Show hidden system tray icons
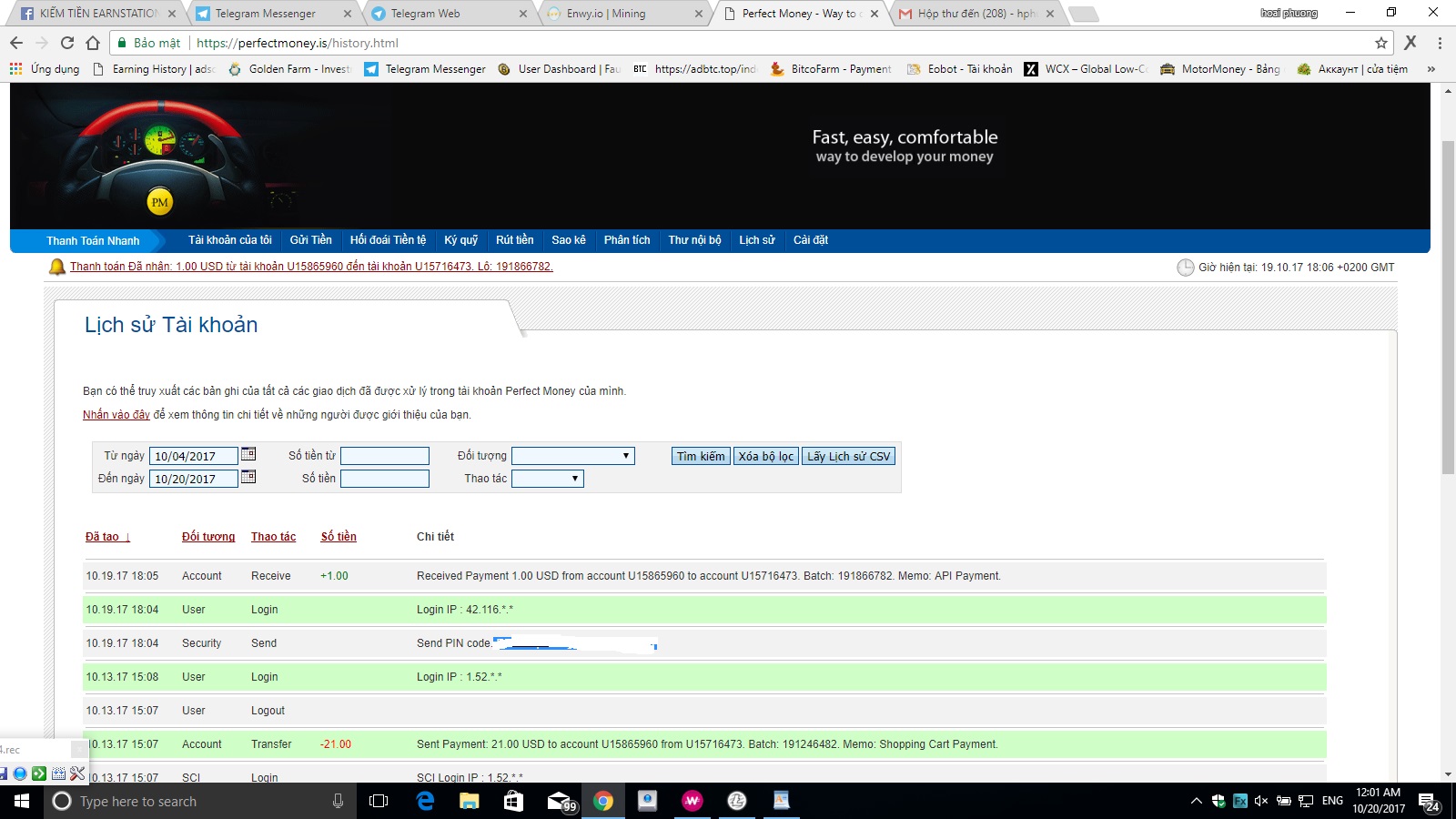 point(1196,801)
